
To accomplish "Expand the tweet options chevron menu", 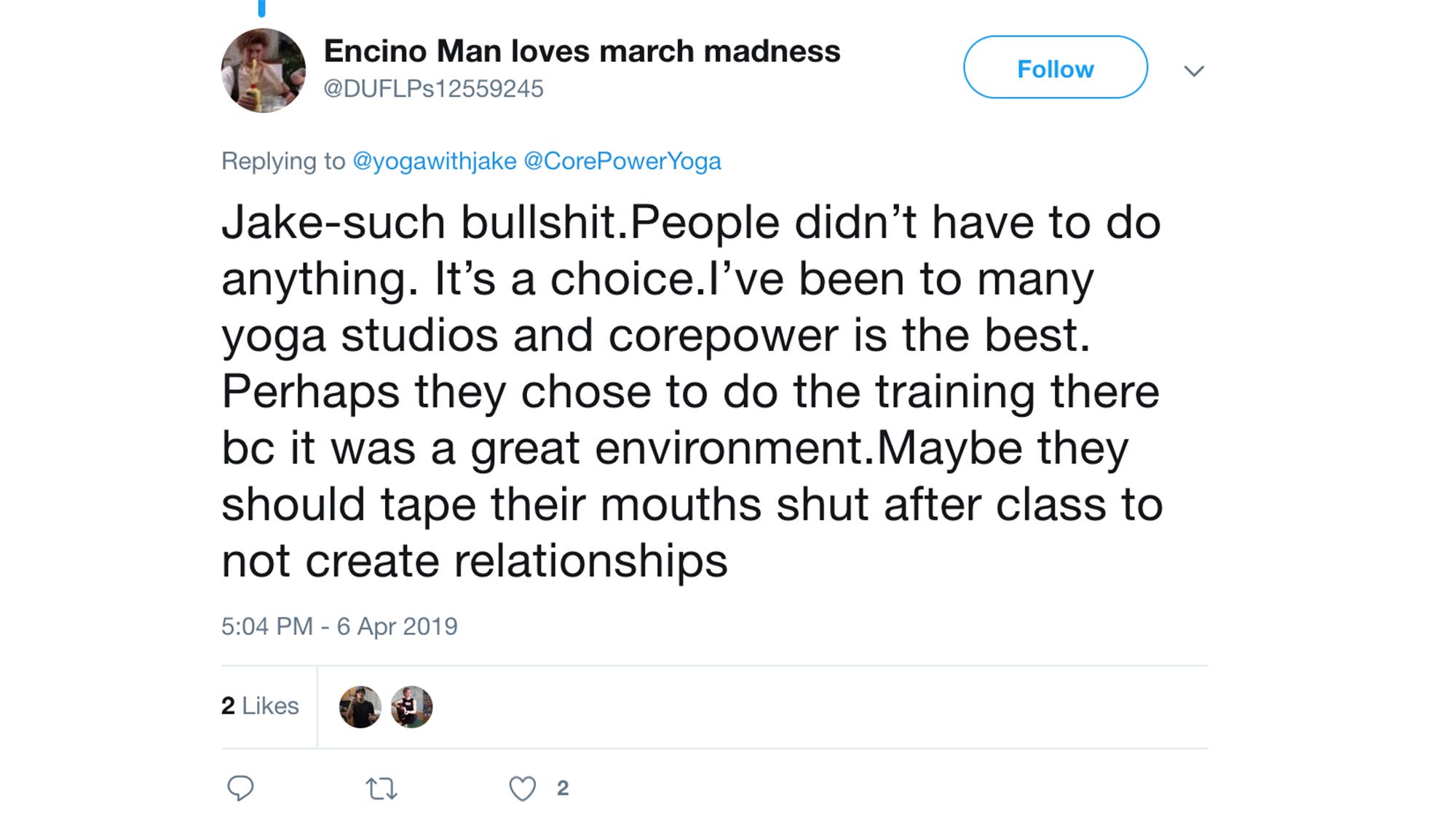I will pyautogui.click(x=1193, y=71).
